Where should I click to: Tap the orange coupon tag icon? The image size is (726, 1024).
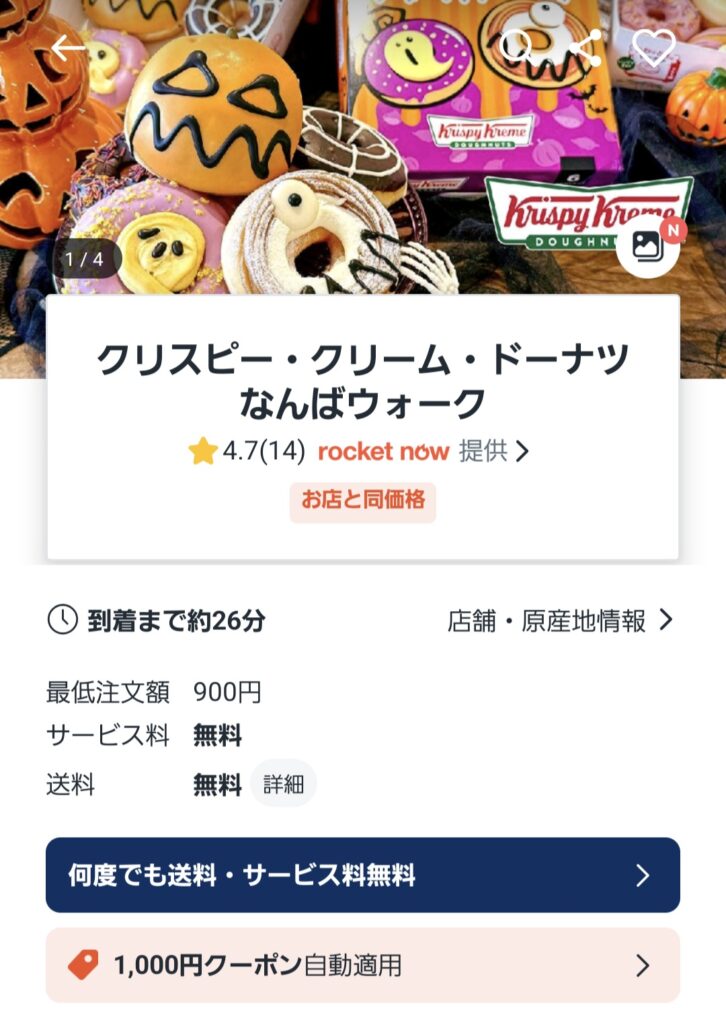84,965
